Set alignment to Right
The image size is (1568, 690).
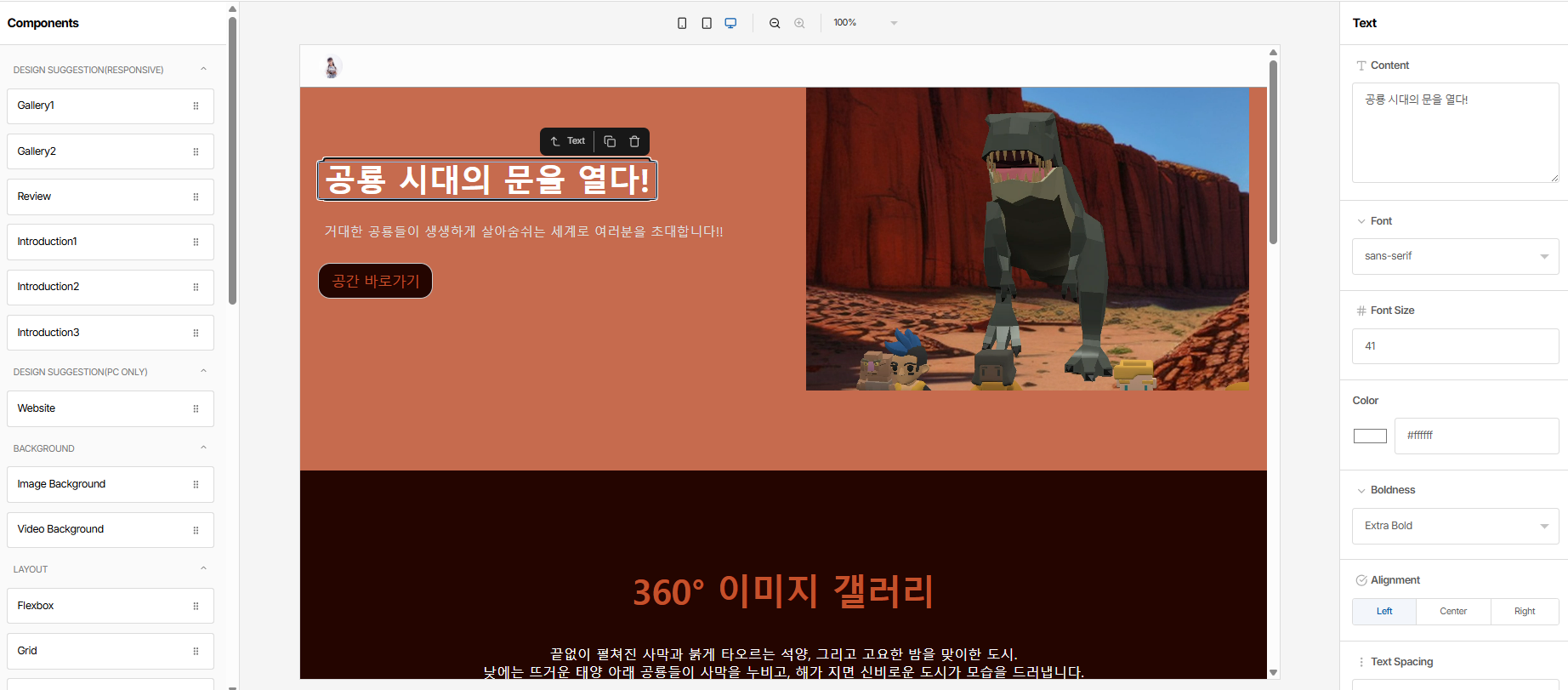(1525, 612)
